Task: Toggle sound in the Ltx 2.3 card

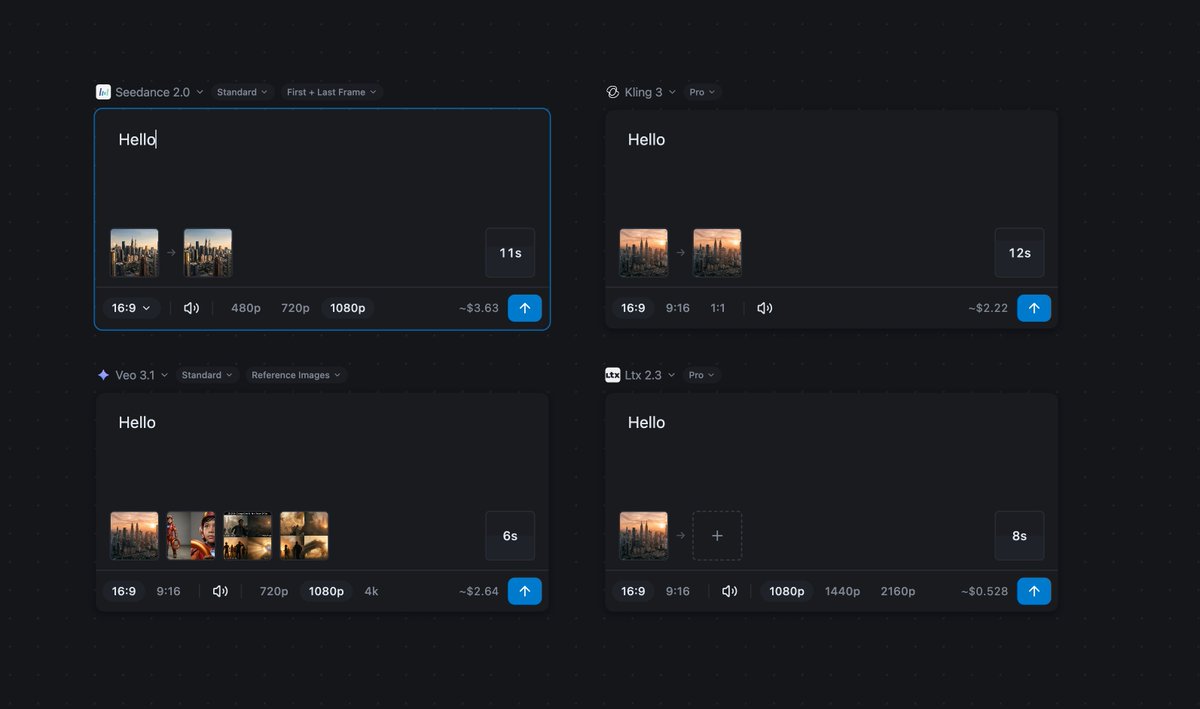Action: pyautogui.click(x=730, y=591)
